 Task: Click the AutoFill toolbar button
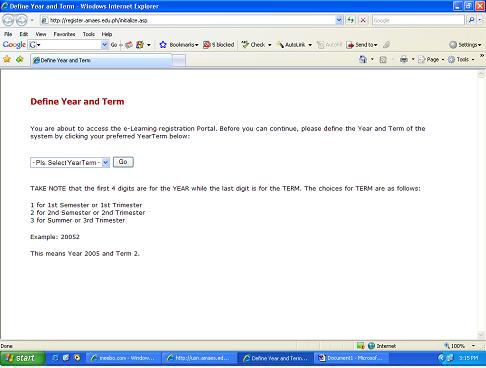tap(329, 45)
